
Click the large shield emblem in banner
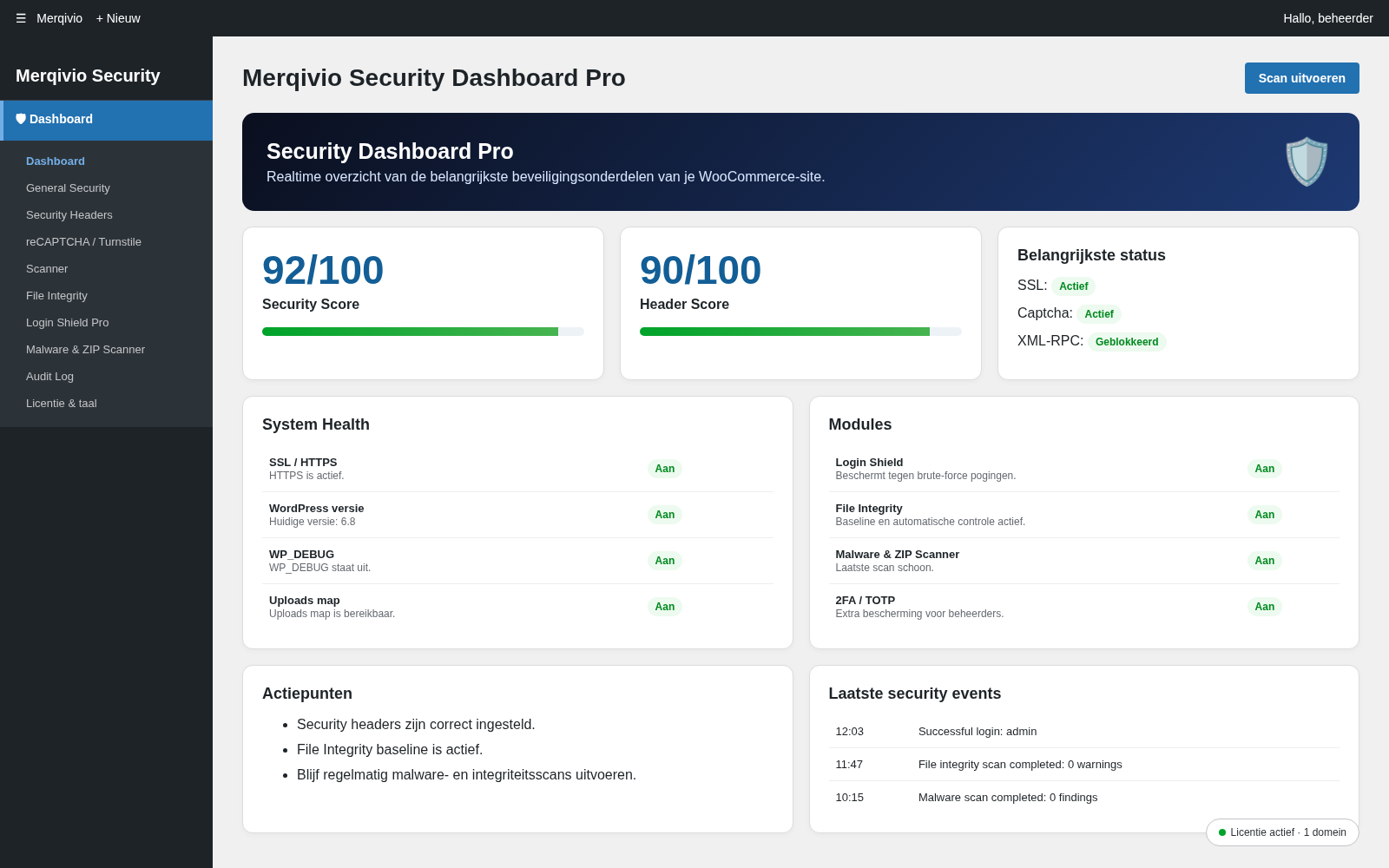coord(1307,161)
